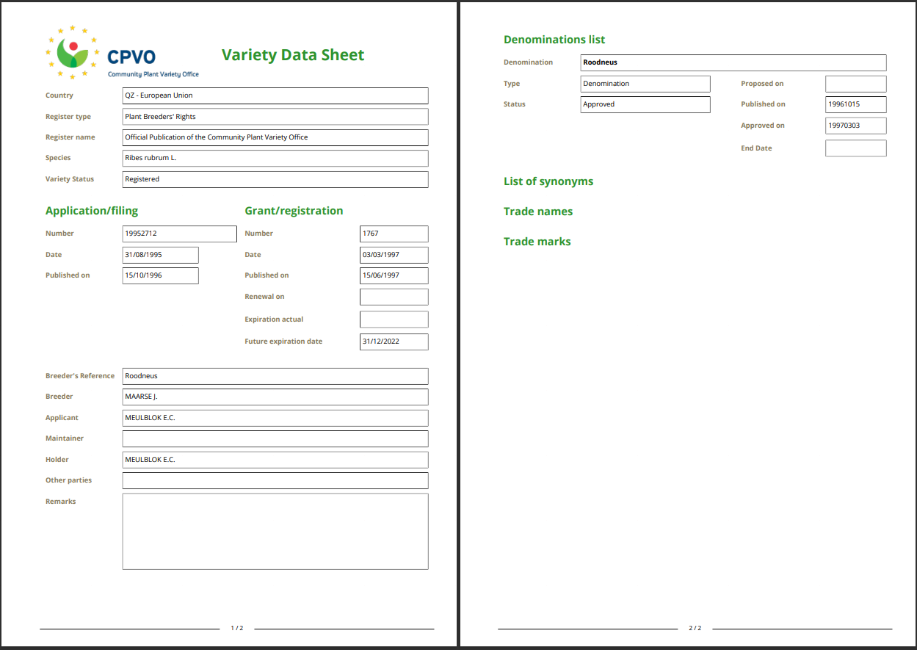Click the Variety Status field showing Registered
This screenshot has width=917, height=650.
(275, 179)
